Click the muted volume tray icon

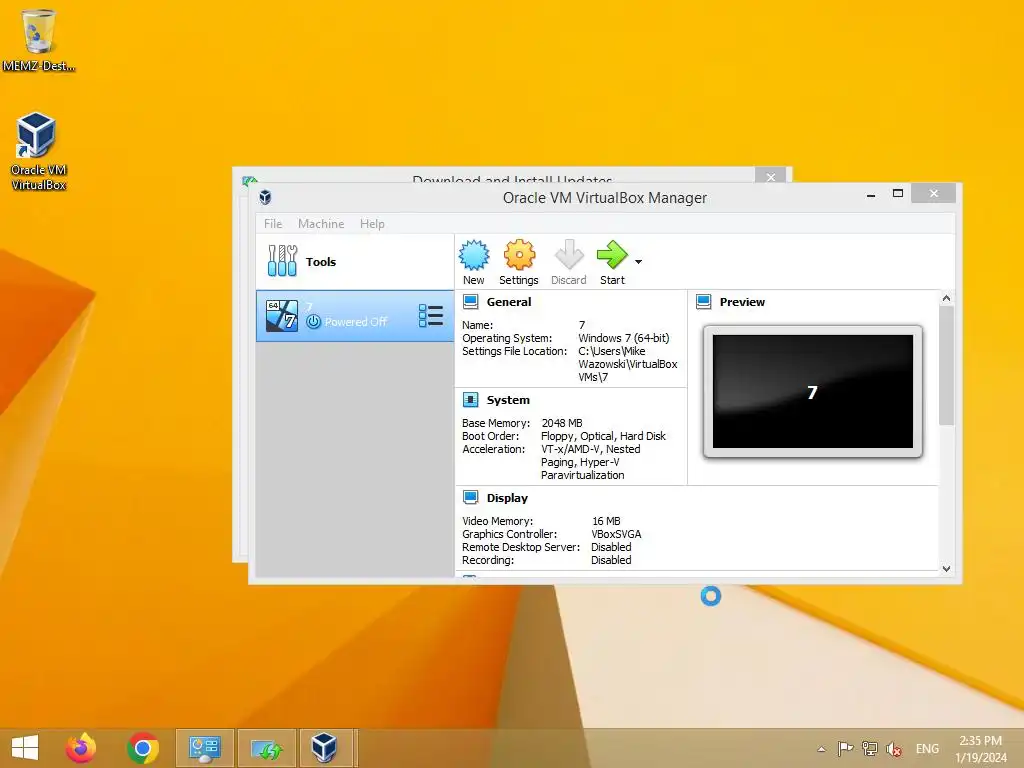[x=894, y=749]
